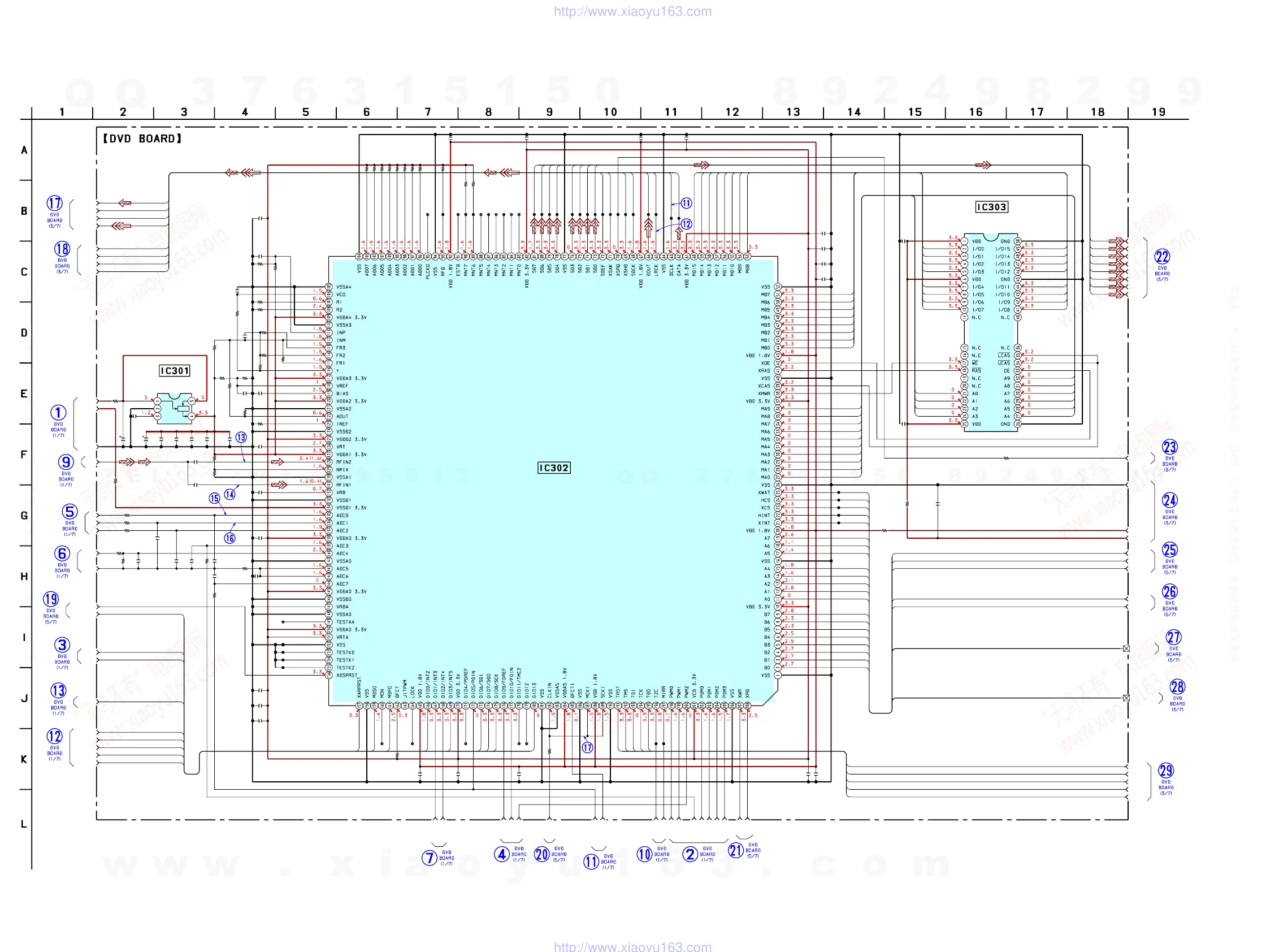
Task: Click the circled 22 connector marker
Action: click(1162, 257)
